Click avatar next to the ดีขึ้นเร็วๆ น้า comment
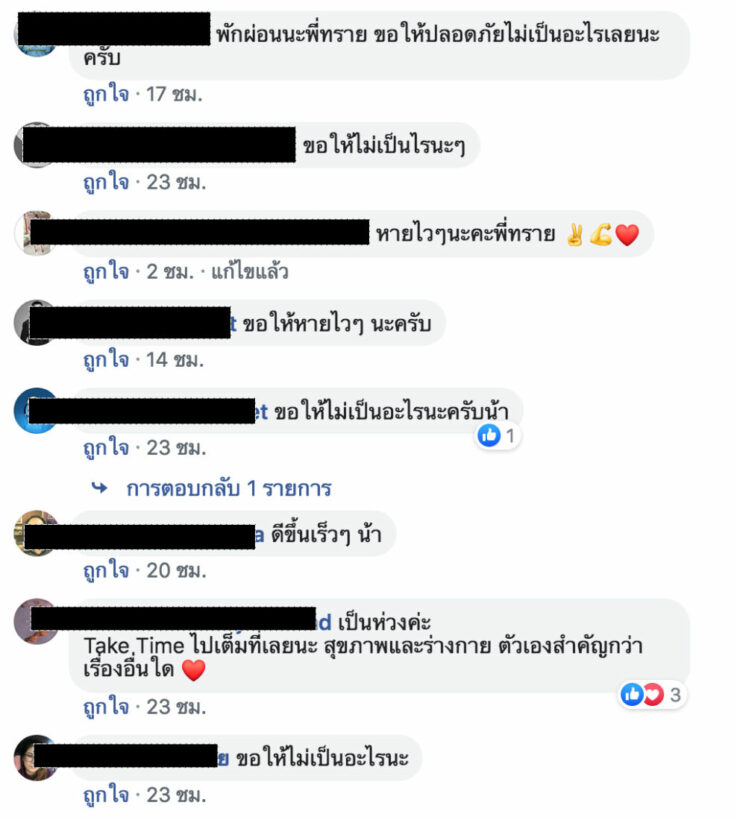This screenshot has width=737, height=820. click(x=36, y=533)
